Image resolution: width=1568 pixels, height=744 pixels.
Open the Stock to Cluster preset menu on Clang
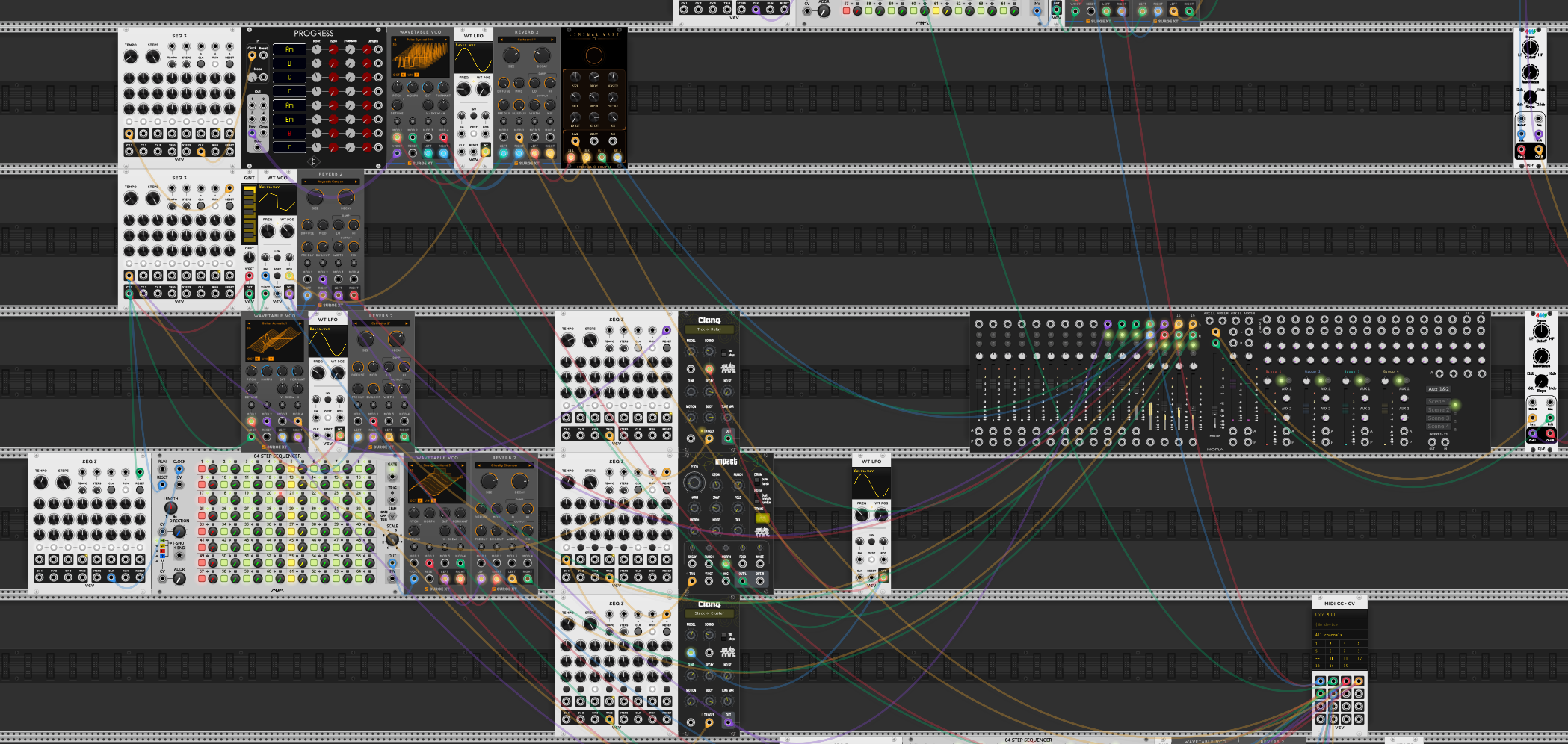709,613
